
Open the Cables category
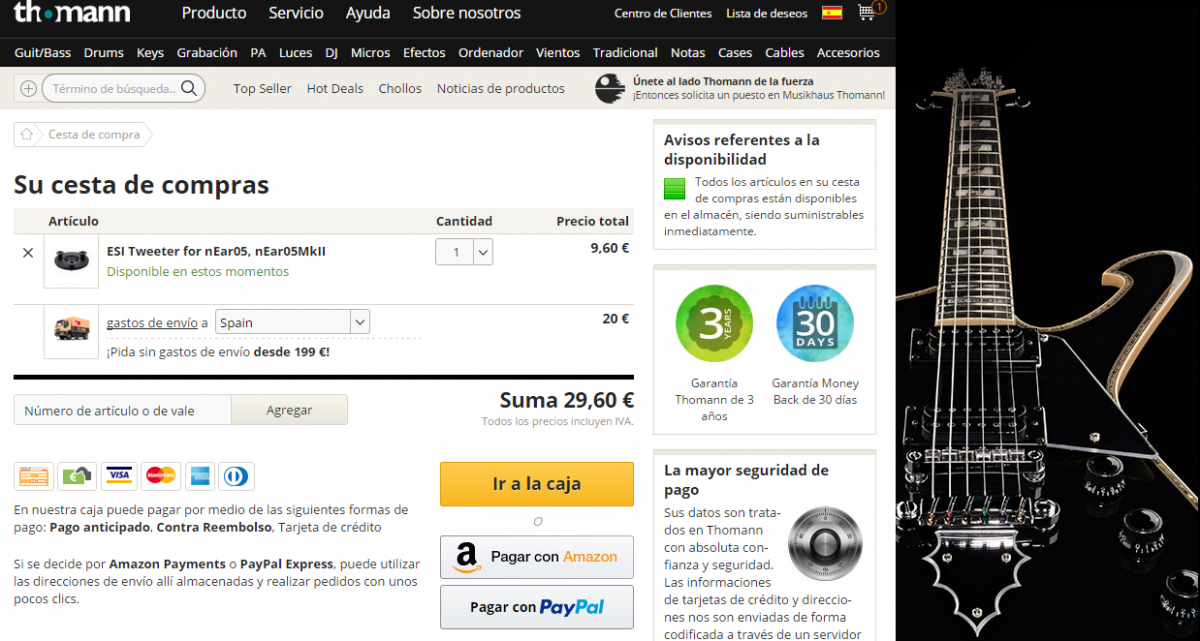[785, 53]
